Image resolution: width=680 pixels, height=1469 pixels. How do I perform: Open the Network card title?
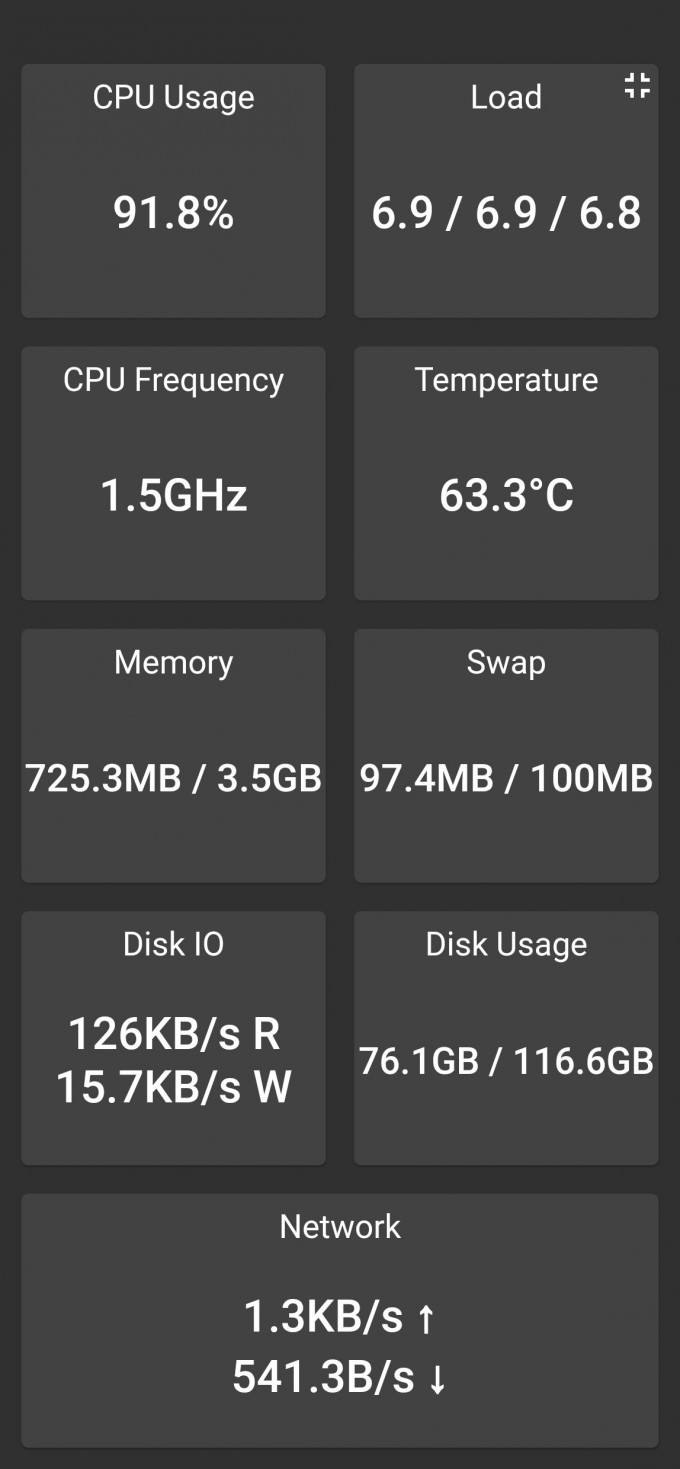(340, 1227)
